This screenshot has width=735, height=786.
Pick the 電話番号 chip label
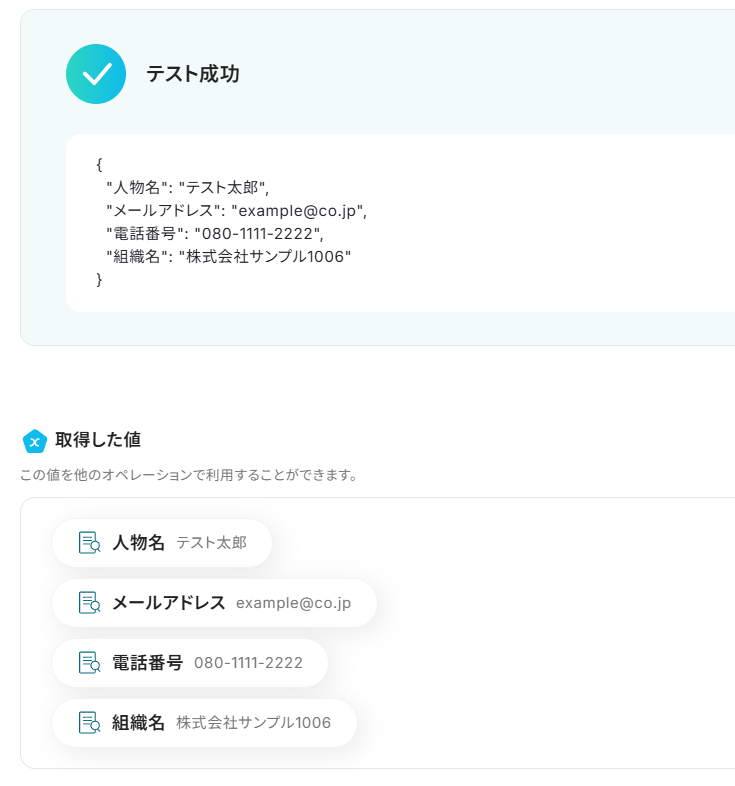147,663
